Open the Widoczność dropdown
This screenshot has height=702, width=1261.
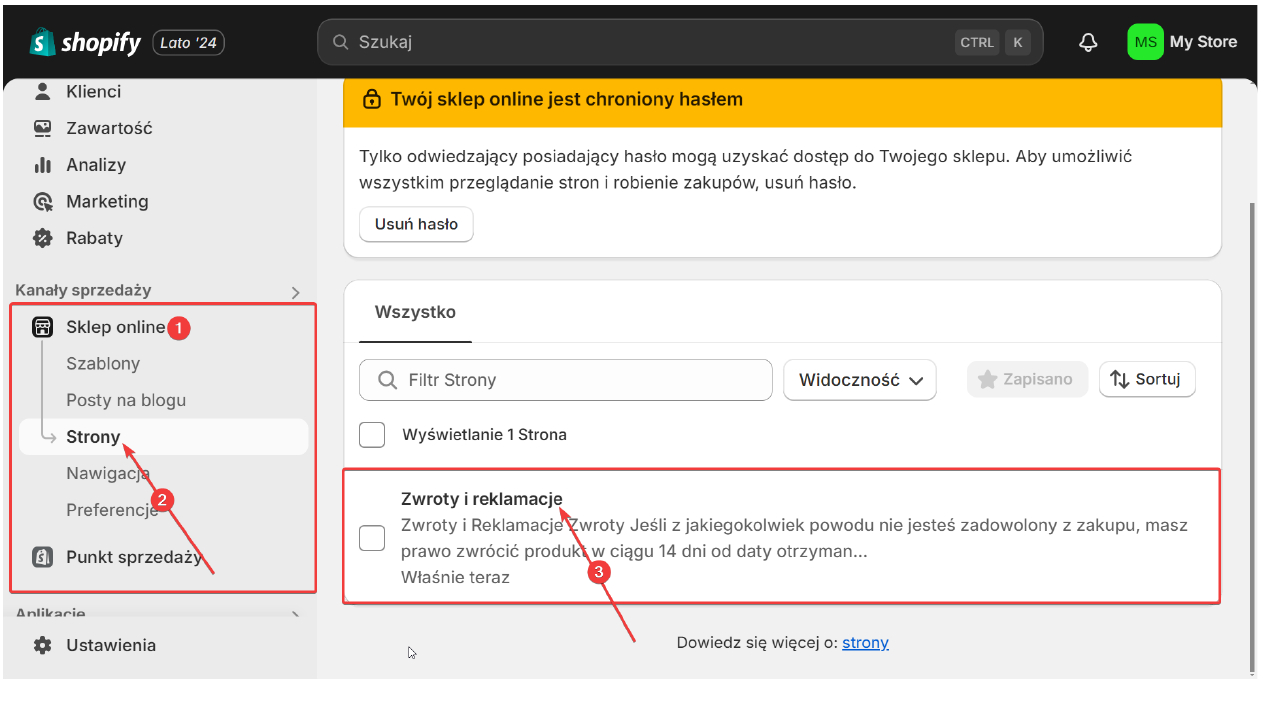(860, 380)
